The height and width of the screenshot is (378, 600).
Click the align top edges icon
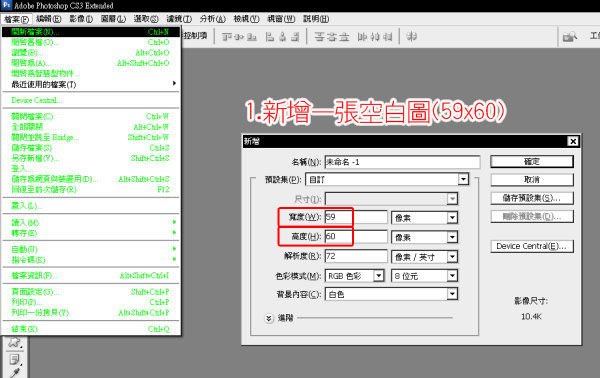coord(227,37)
